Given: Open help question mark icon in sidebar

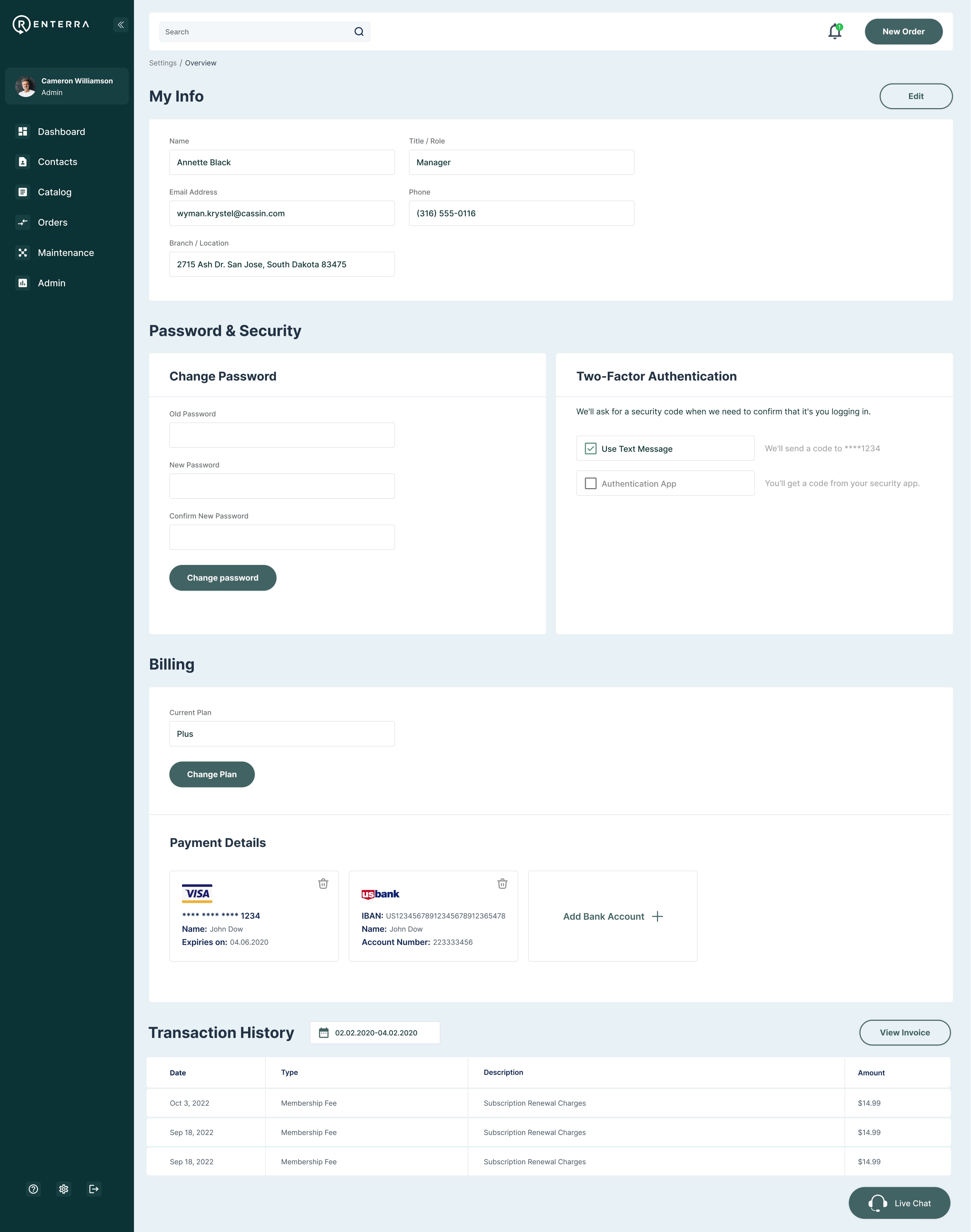Looking at the screenshot, I should pyautogui.click(x=34, y=1189).
